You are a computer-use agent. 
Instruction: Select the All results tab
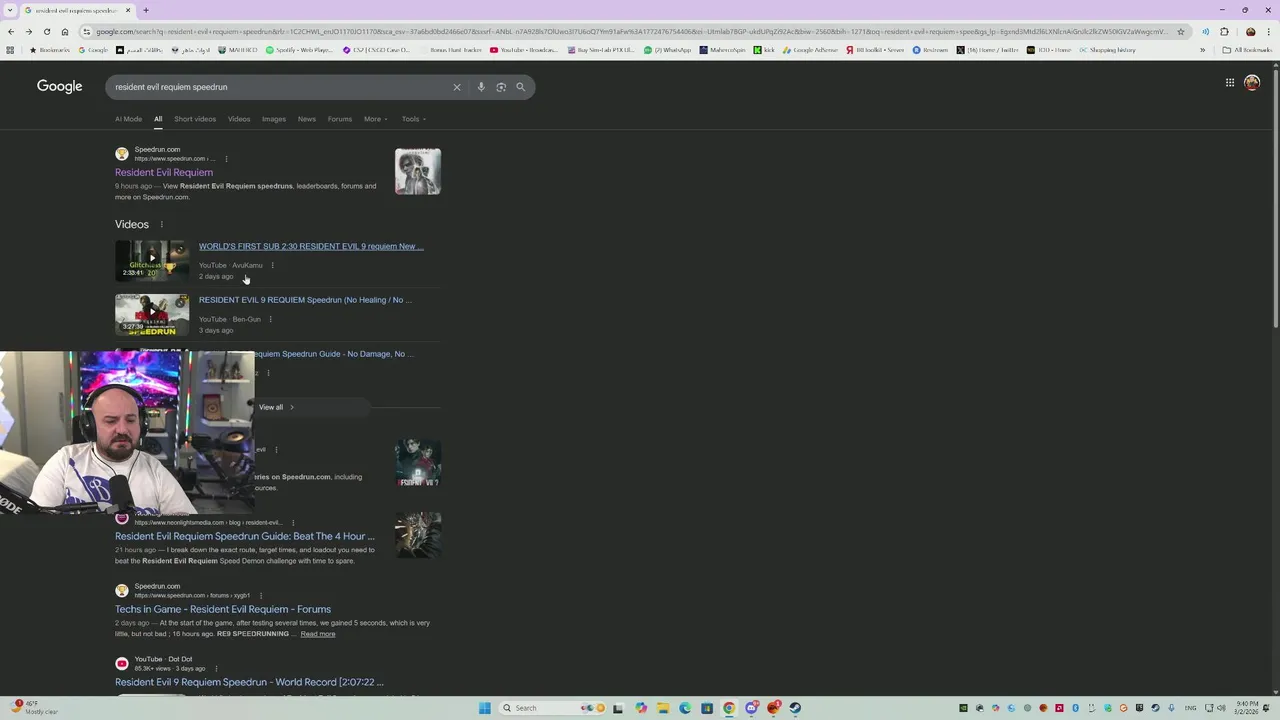point(158,119)
